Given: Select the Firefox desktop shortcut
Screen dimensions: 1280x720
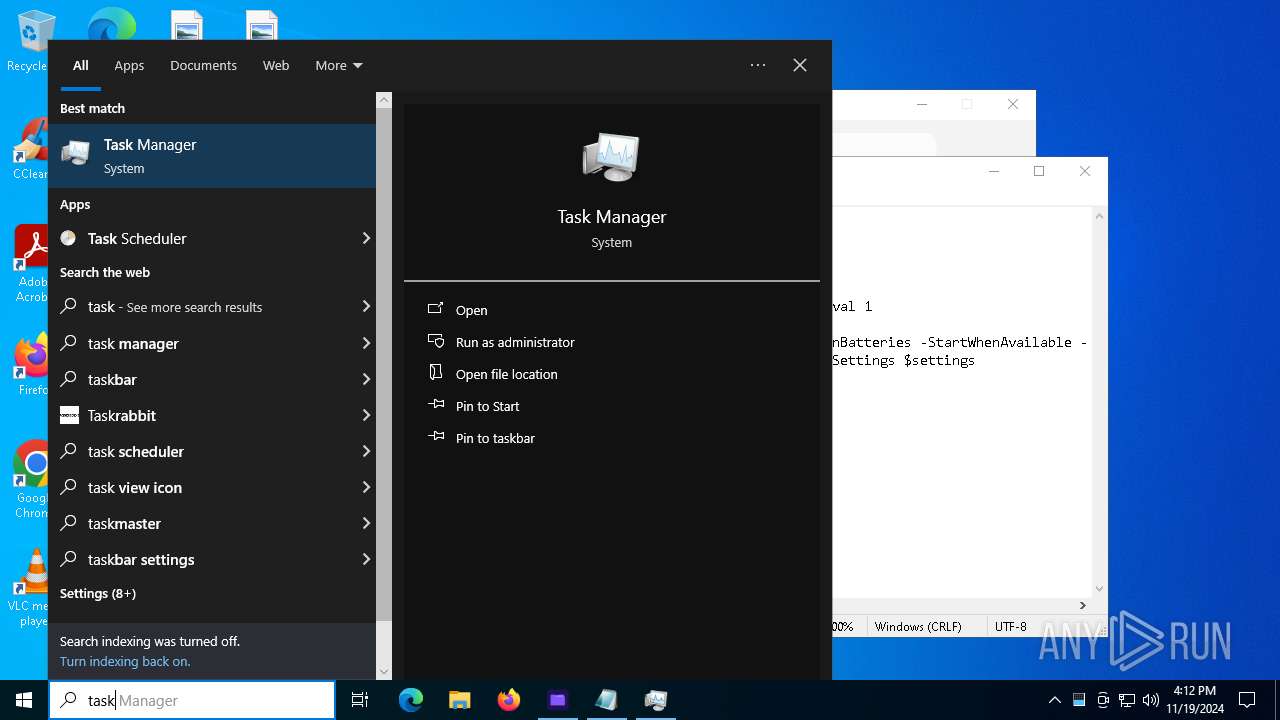Looking at the screenshot, I should [x=32, y=366].
